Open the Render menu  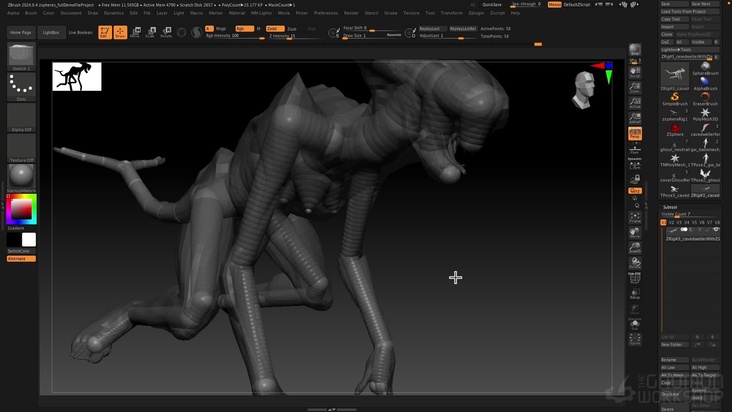(x=351, y=13)
